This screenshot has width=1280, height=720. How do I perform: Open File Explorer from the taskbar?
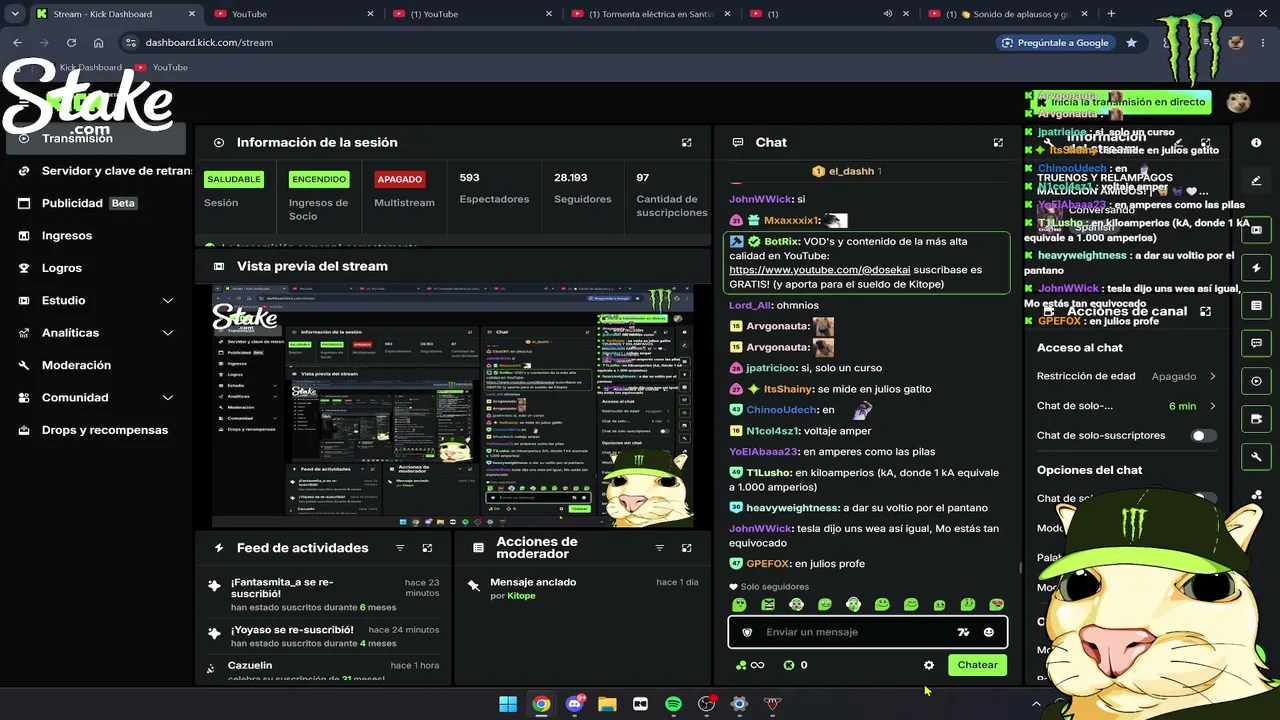click(607, 704)
